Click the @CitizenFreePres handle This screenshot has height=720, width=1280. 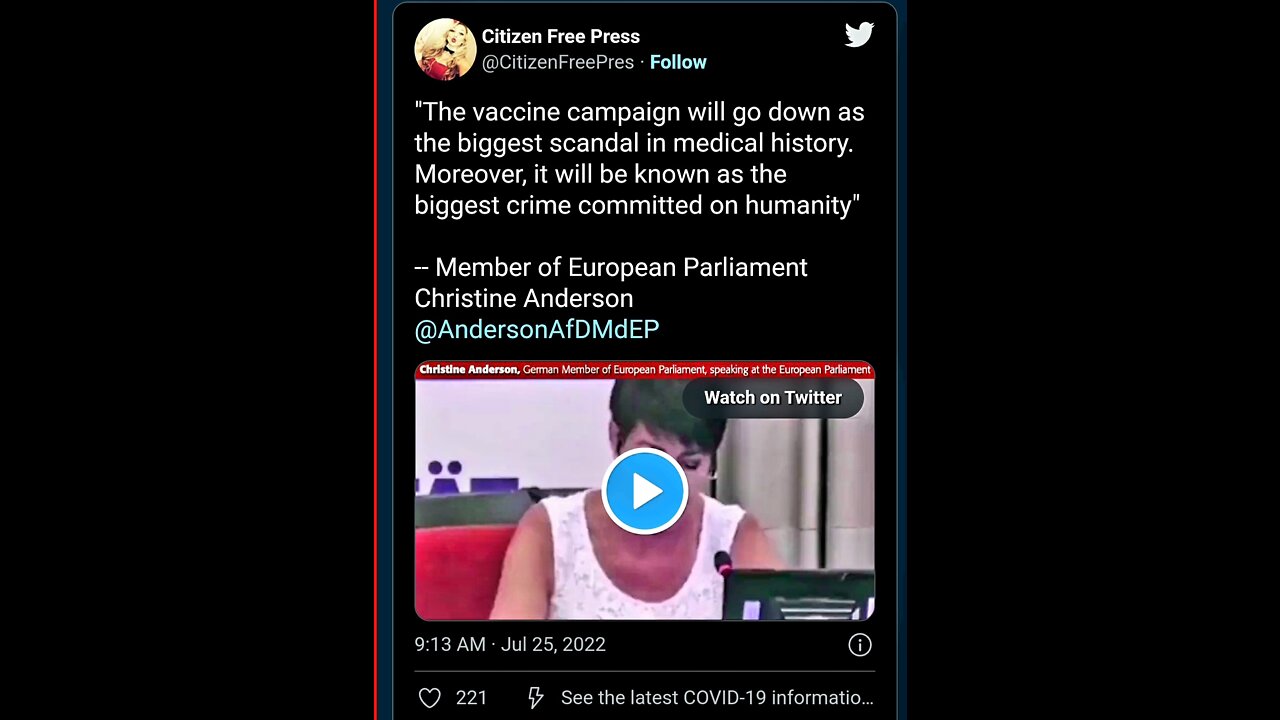pos(558,62)
